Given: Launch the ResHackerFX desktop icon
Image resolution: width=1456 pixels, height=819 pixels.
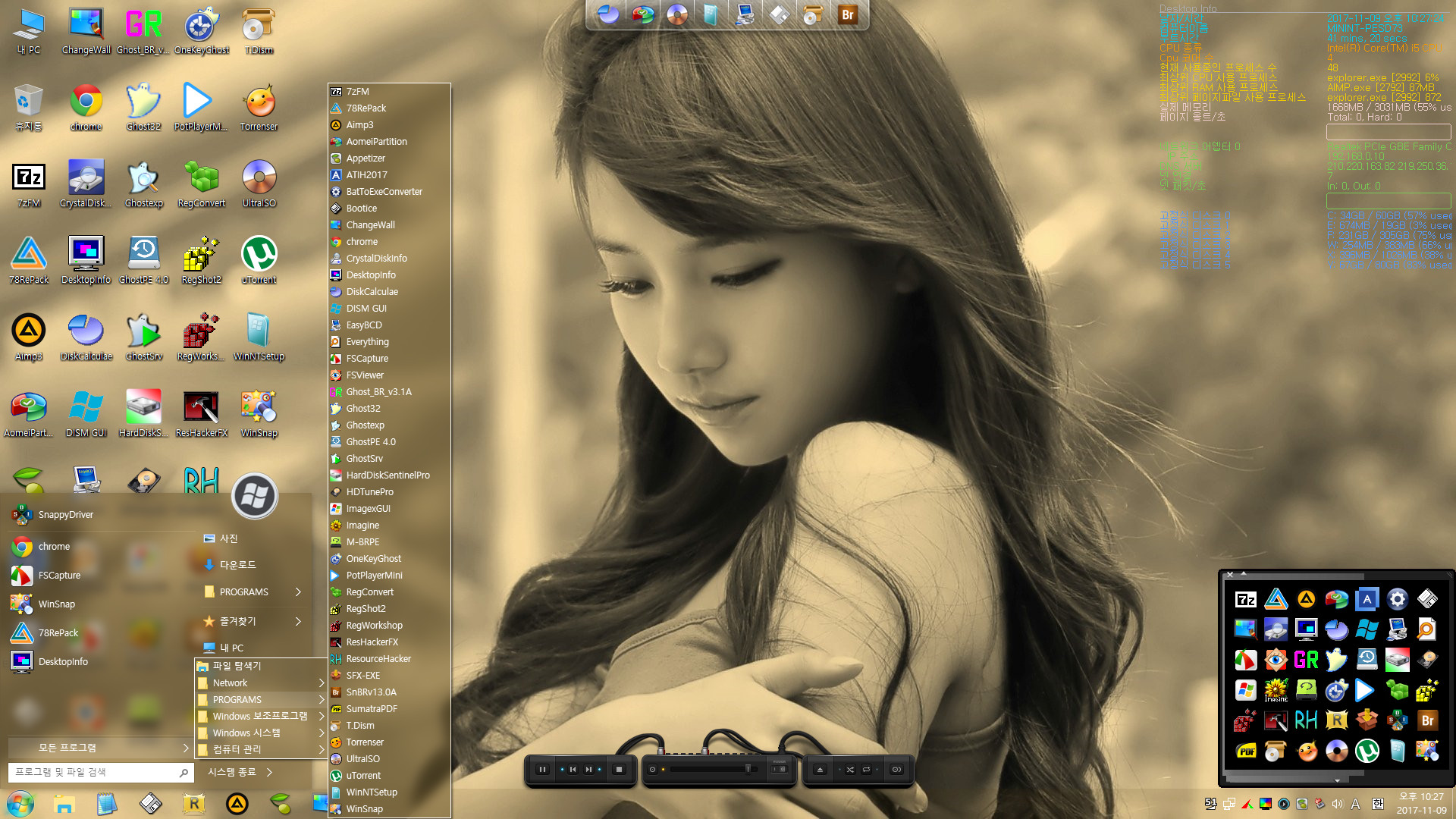Looking at the screenshot, I should pyautogui.click(x=201, y=415).
